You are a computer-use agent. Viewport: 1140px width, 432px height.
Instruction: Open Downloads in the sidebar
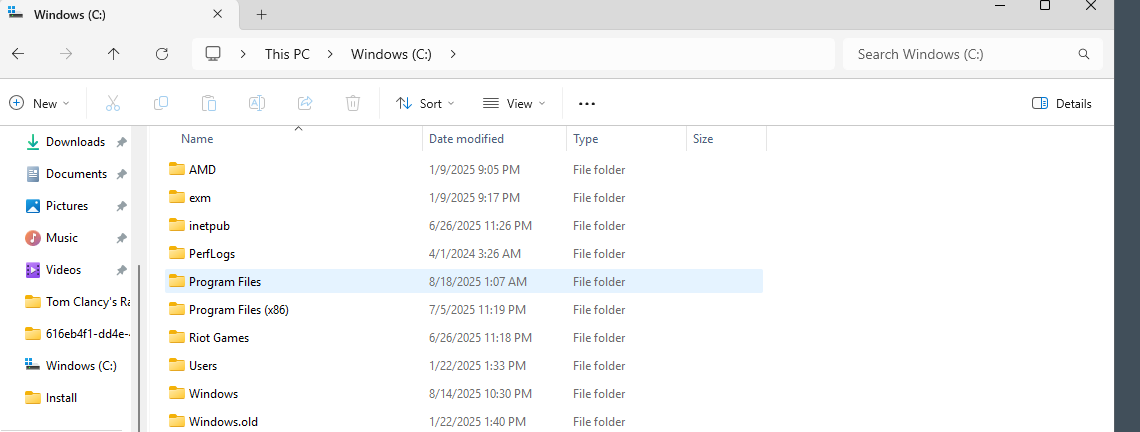(75, 142)
